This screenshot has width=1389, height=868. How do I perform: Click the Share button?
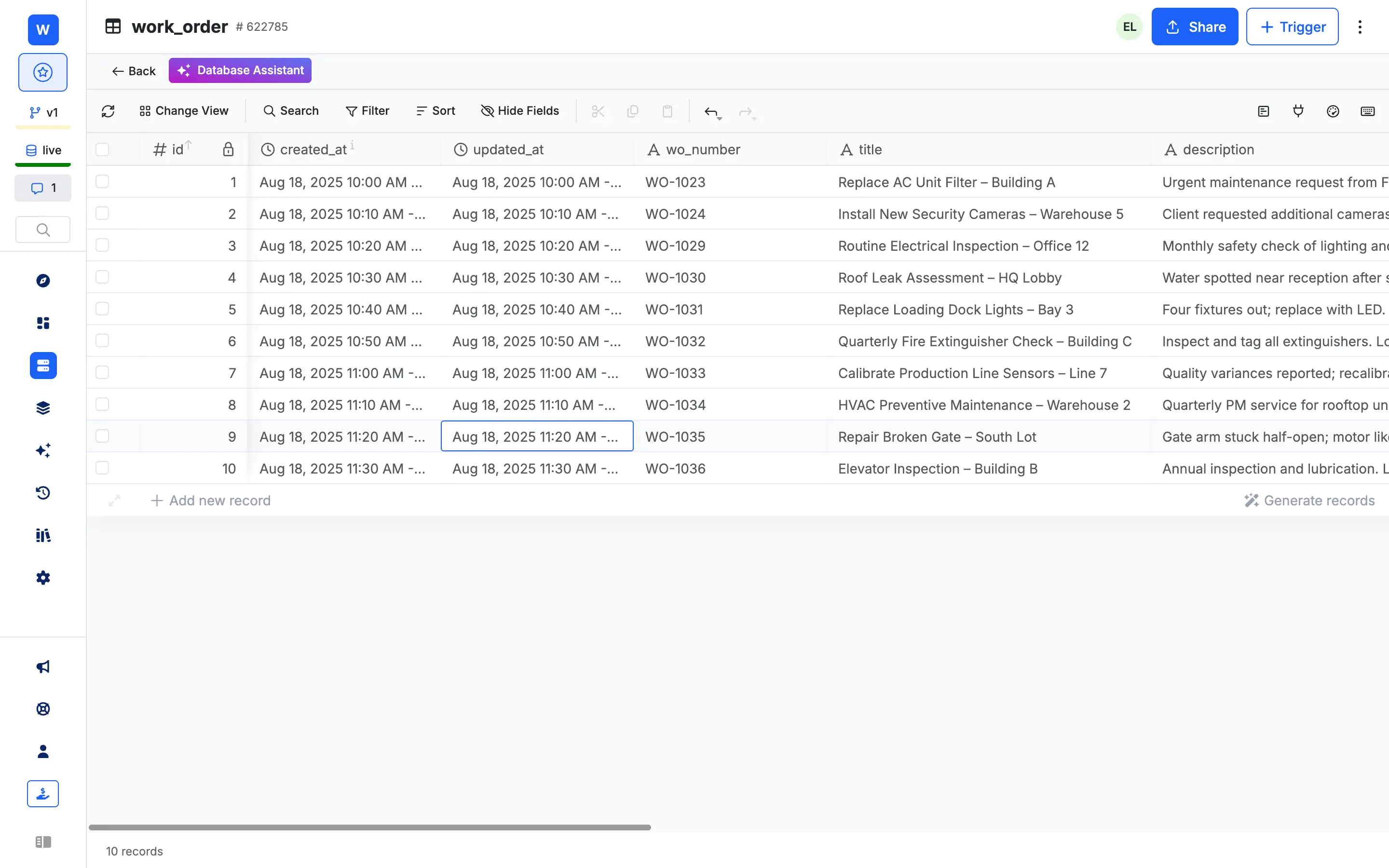click(1195, 27)
